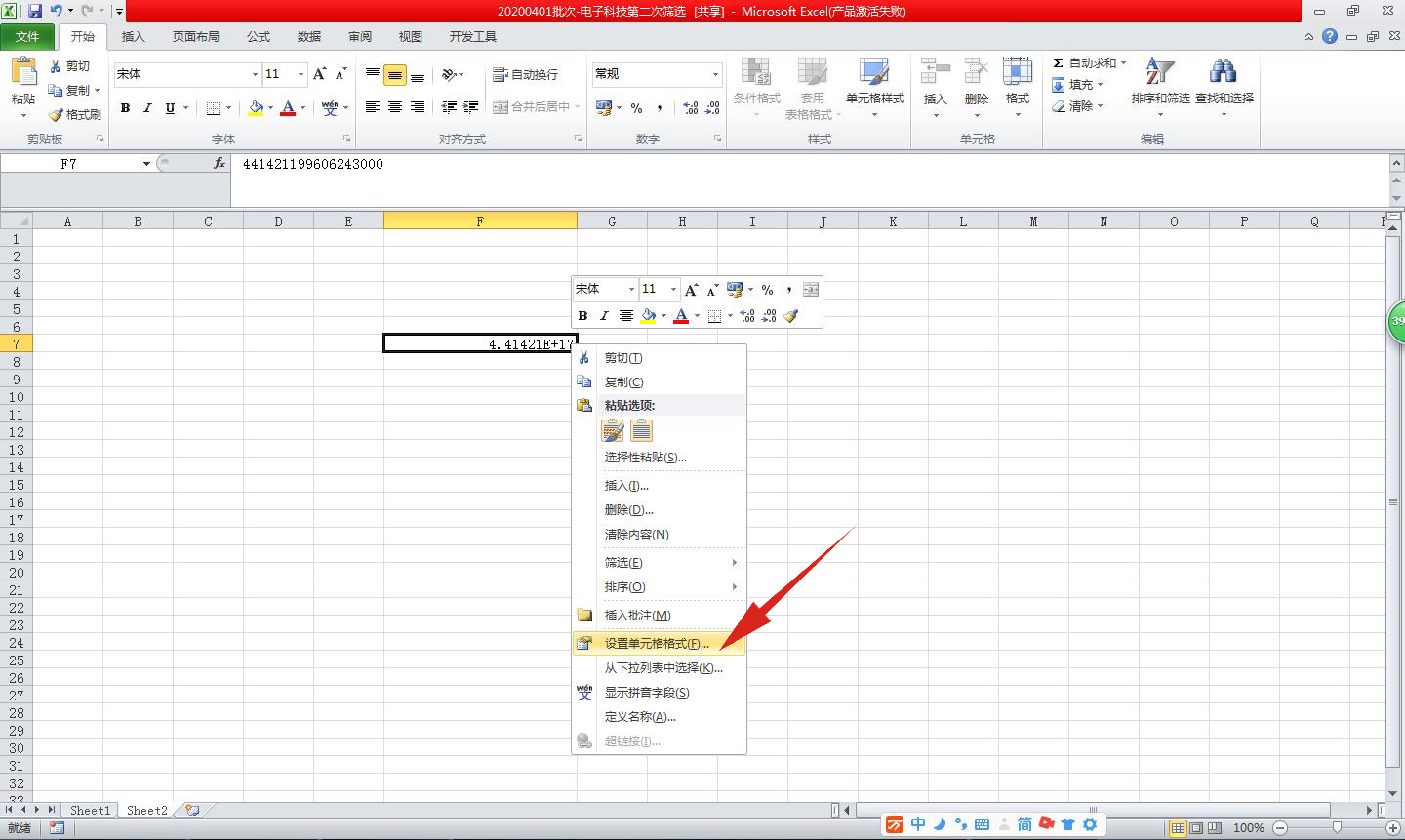
Task: Choose Clear Contents (清除内容) in the context menu
Action: click(x=659, y=535)
